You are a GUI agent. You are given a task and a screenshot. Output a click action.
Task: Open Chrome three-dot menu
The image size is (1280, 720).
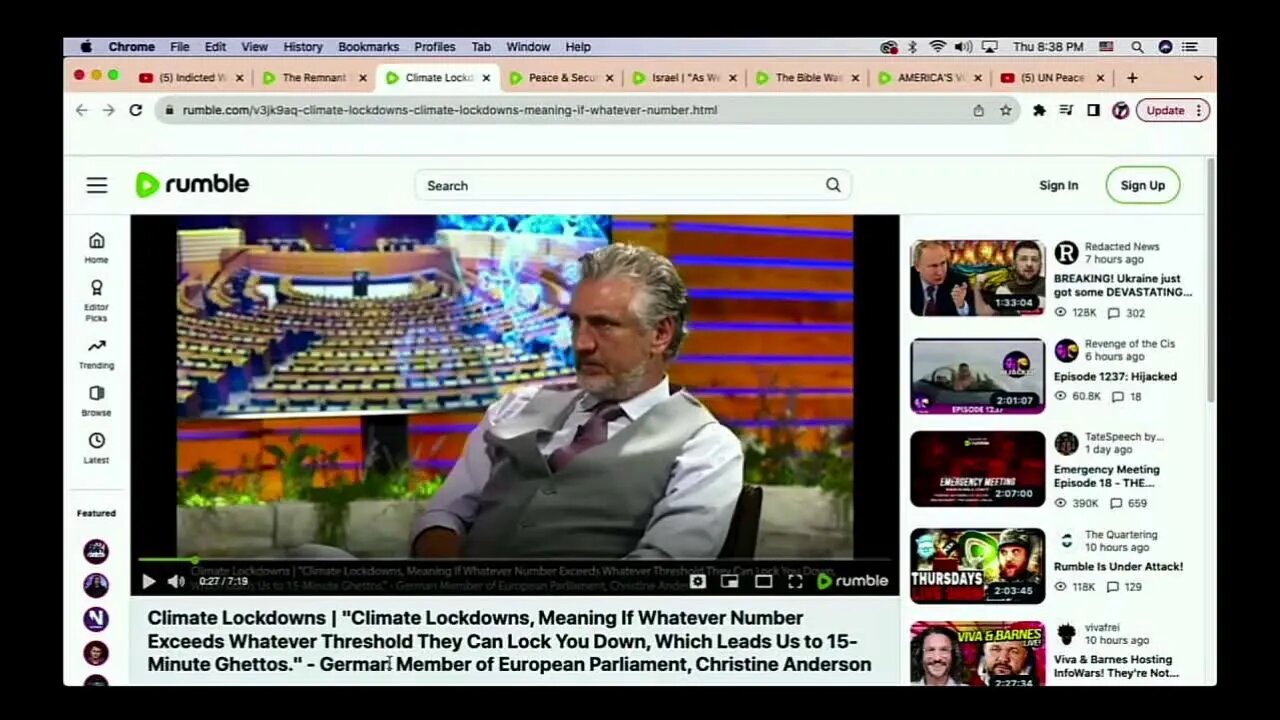[1199, 110]
